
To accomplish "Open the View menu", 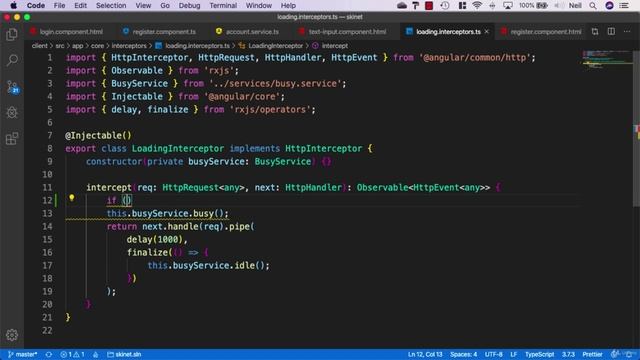I will [143, 5].
